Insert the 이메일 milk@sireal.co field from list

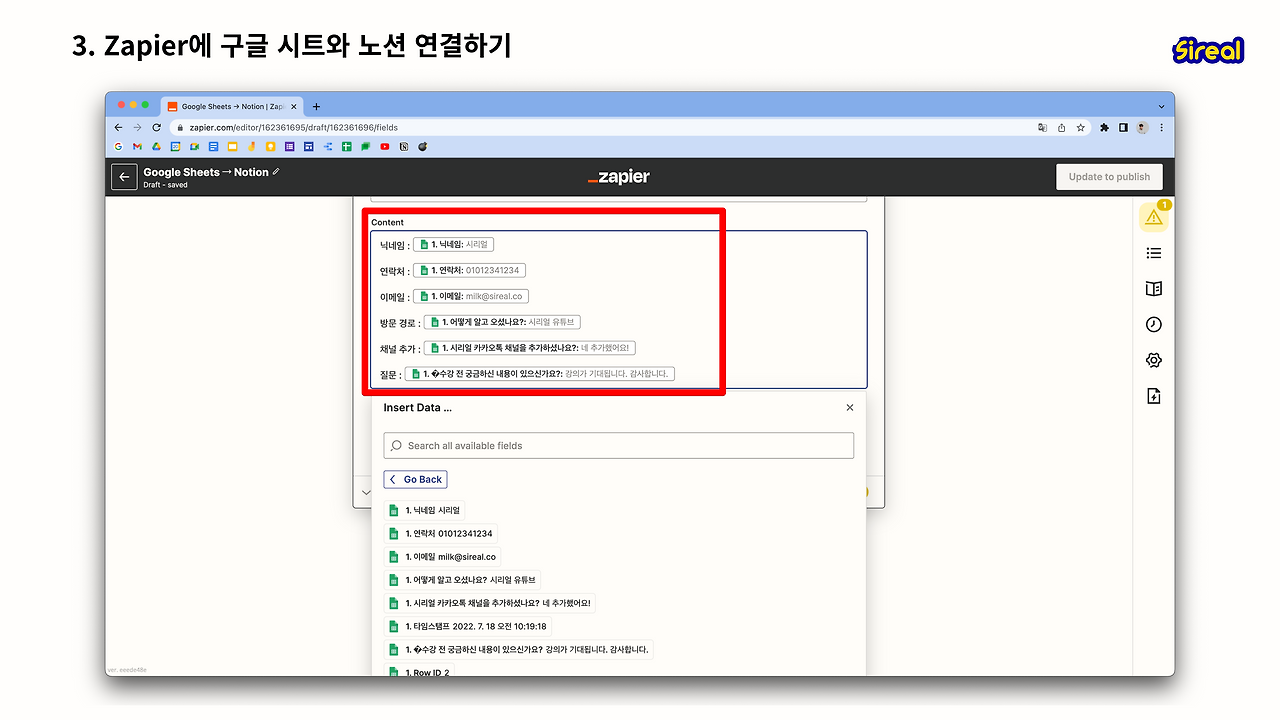pos(442,556)
